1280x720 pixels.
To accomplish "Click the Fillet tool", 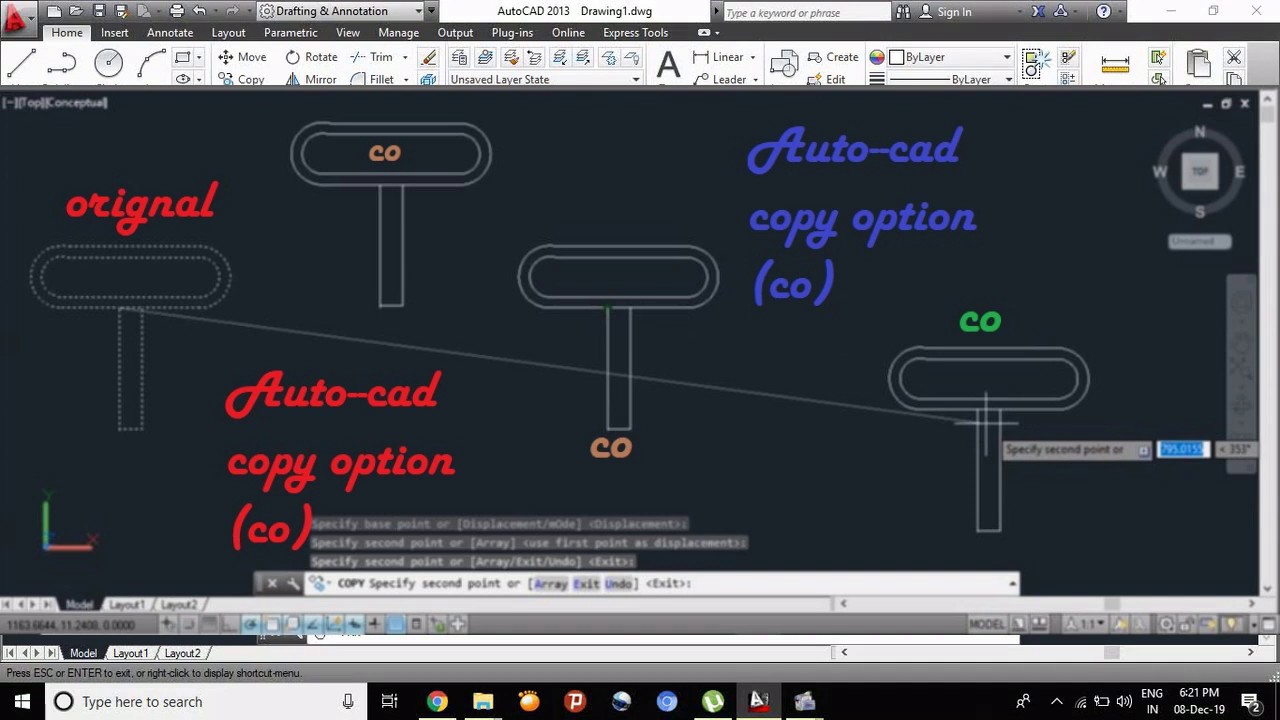I will (371, 79).
